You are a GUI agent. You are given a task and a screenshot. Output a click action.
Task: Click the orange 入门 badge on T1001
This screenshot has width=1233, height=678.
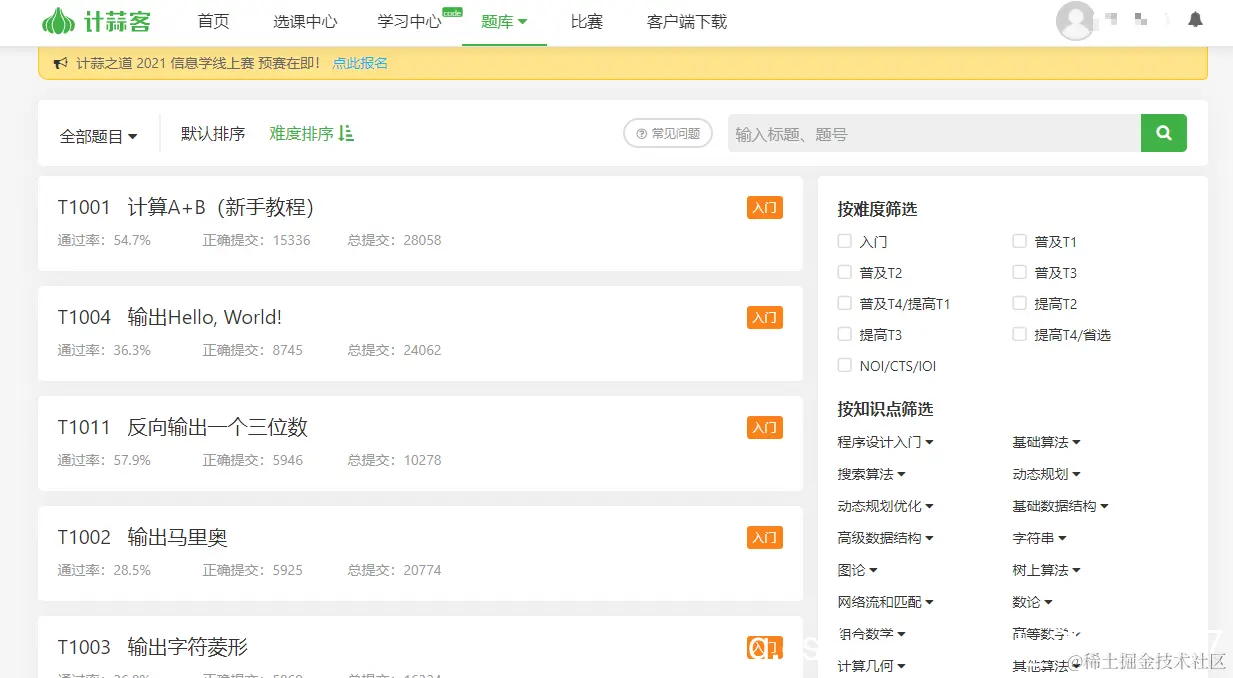[764, 207]
